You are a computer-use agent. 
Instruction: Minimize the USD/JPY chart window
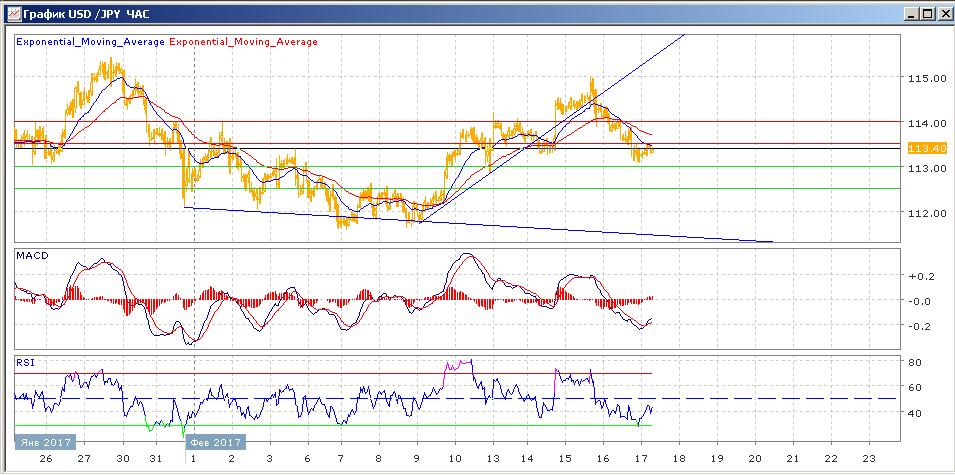(910, 14)
